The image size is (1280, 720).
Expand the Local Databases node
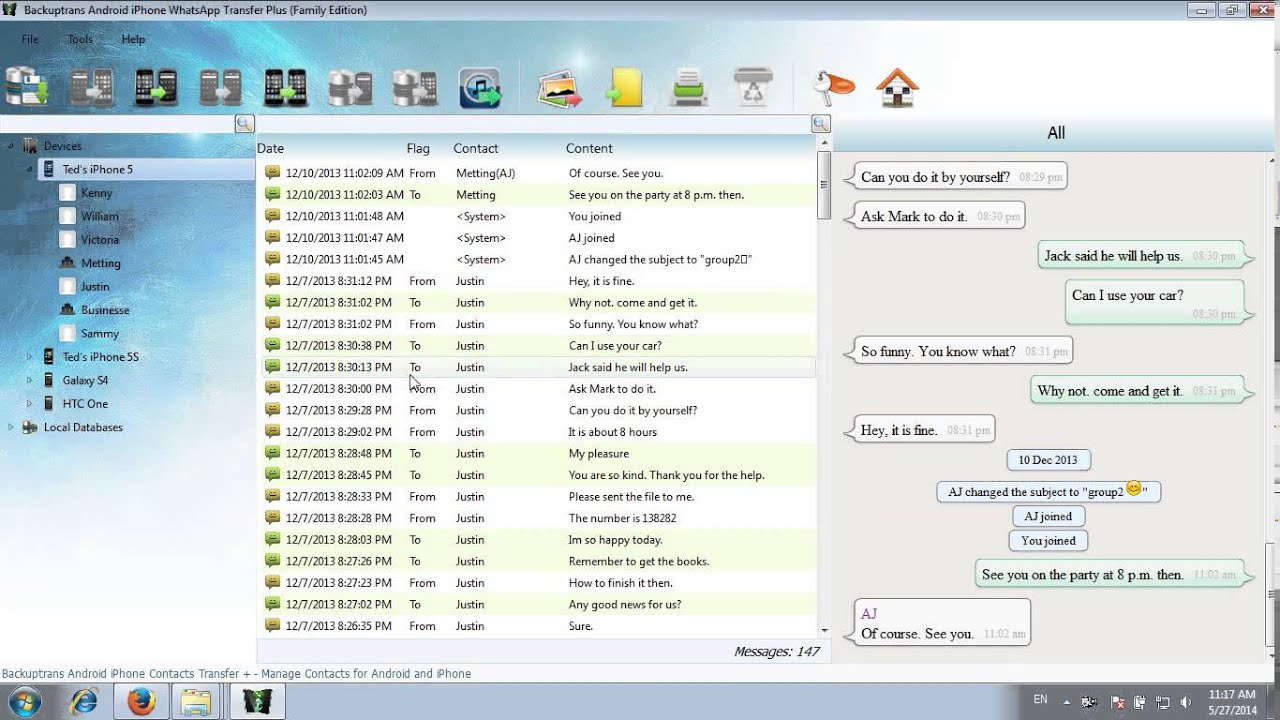tap(11, 427)
